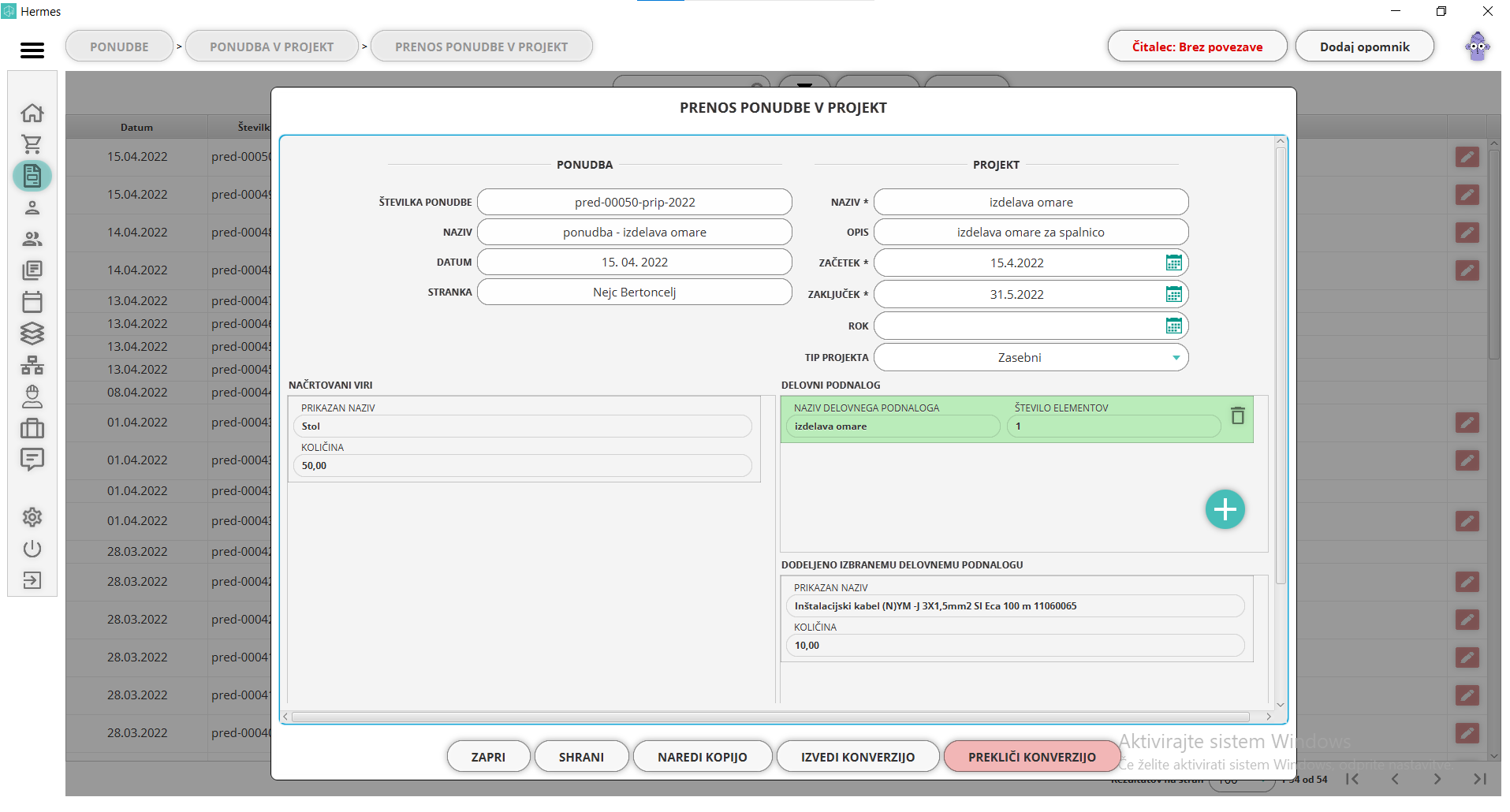Viewport: 1510px width, 812px height.
Task: Open the calendar icon in sidebar
Action: click(32, 302)
